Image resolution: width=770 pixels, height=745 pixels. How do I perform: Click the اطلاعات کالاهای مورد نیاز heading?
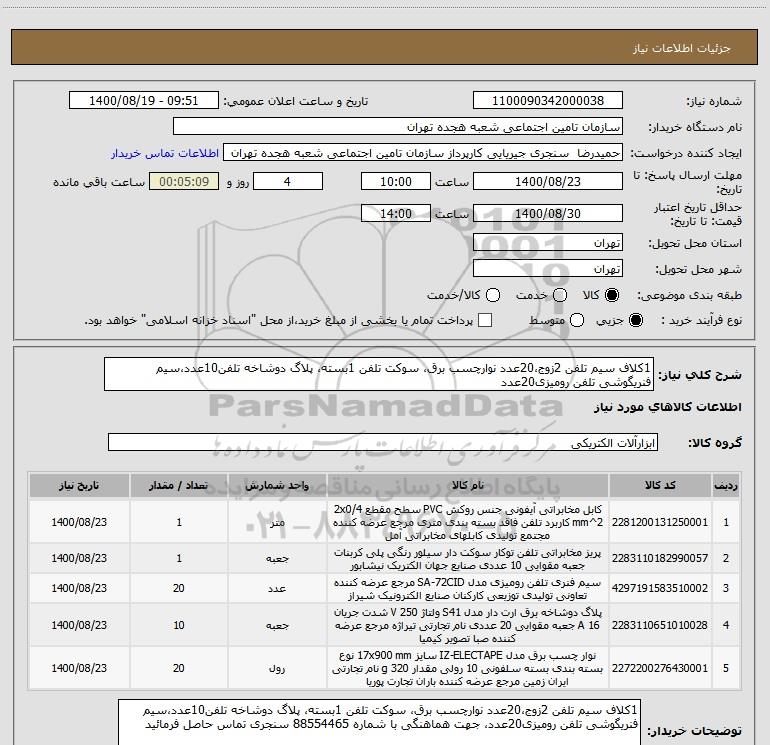click(x=668, y=407)
